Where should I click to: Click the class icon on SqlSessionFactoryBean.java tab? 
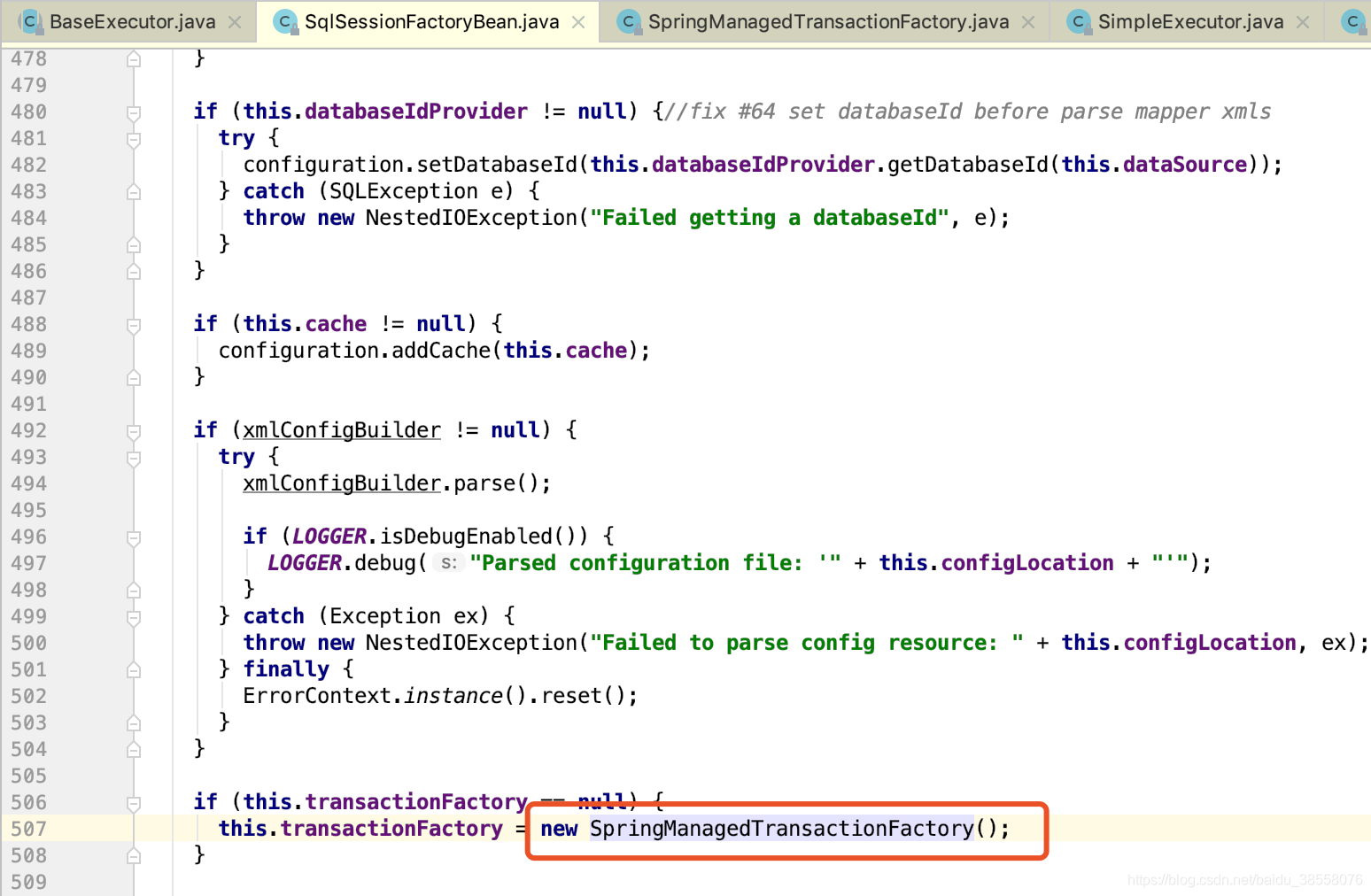(x=285, y=22)
